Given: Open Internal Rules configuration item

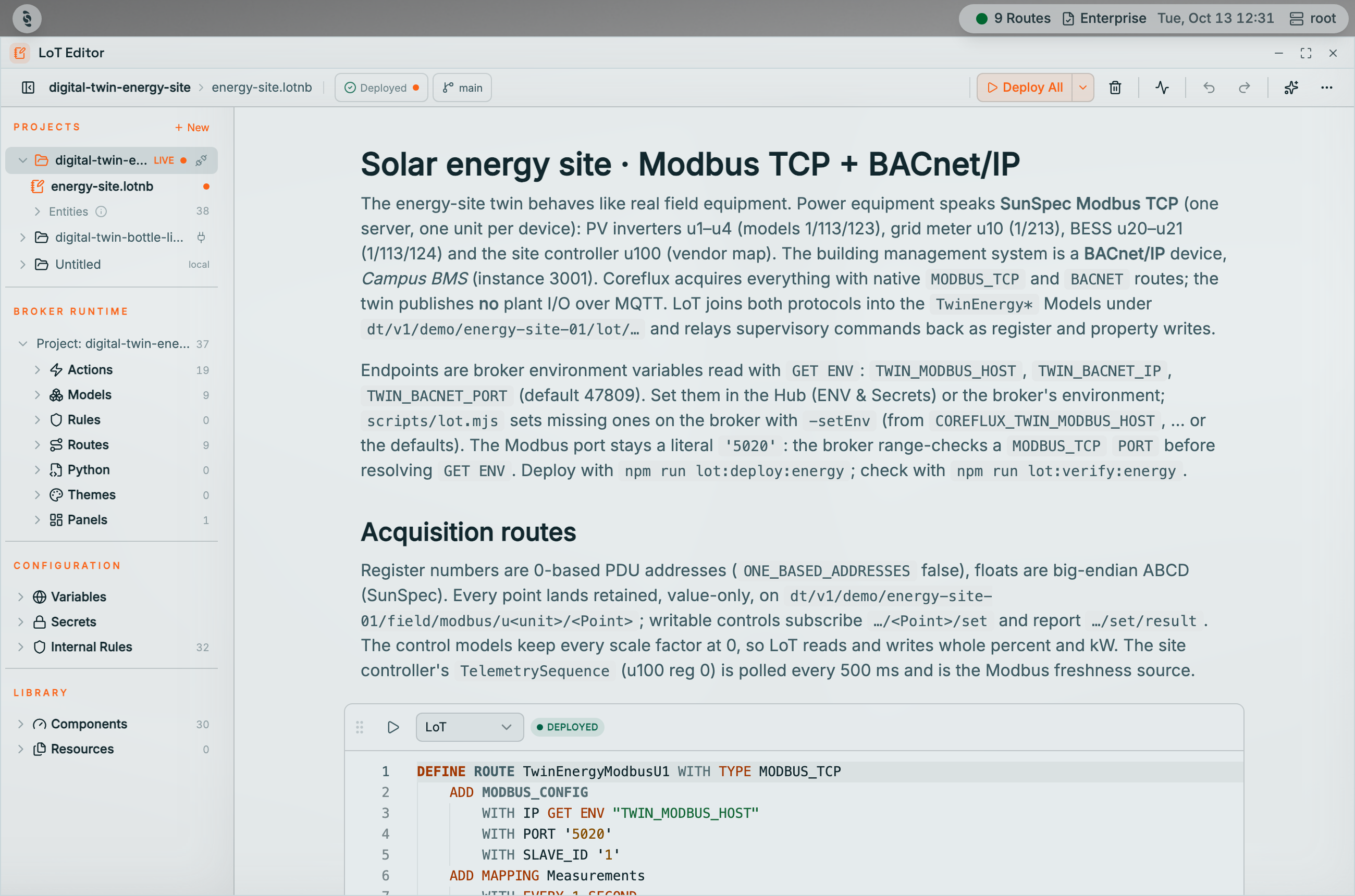Looking at the screenshot, I should click(112, 647).
